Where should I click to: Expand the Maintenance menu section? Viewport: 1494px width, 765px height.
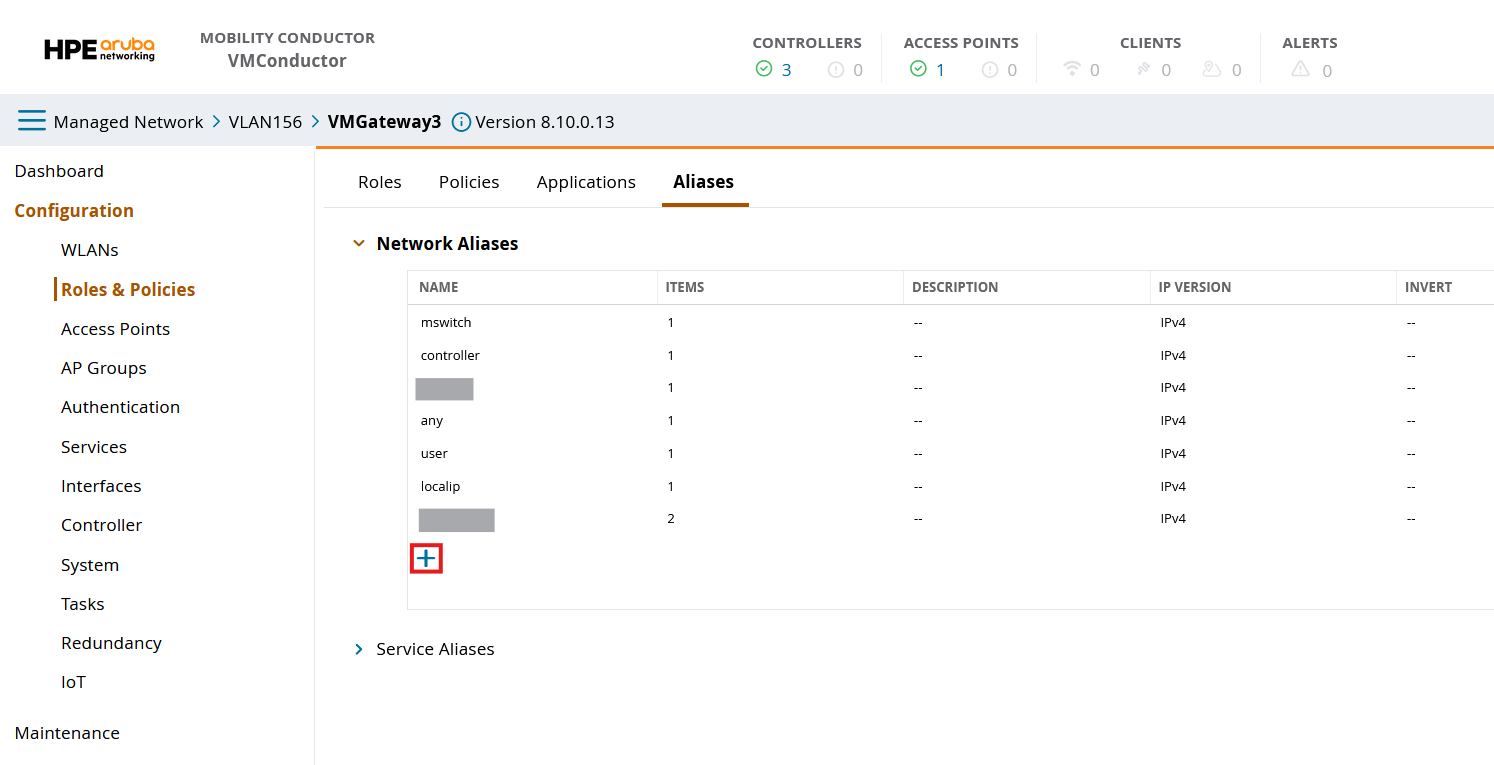(67, 733)
